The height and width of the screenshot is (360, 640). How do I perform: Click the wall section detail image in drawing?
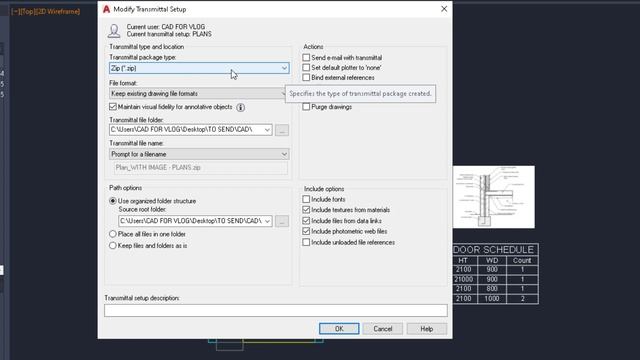point(493,197)
